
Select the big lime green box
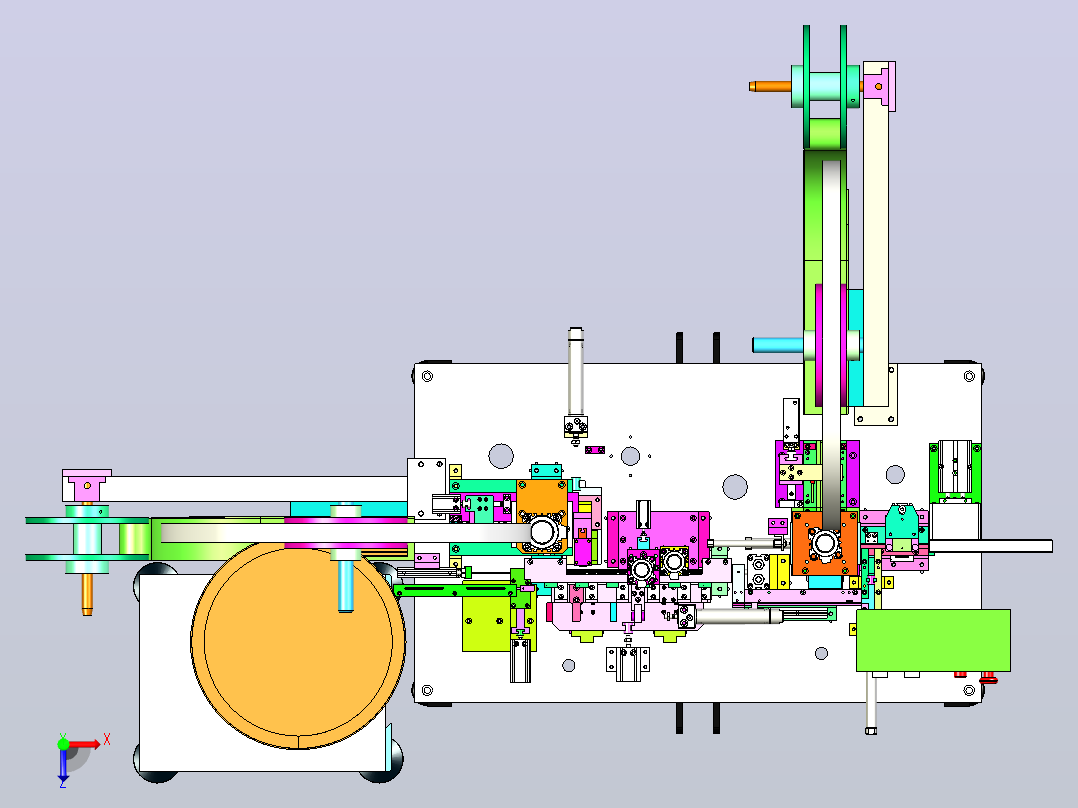point(933,640)
